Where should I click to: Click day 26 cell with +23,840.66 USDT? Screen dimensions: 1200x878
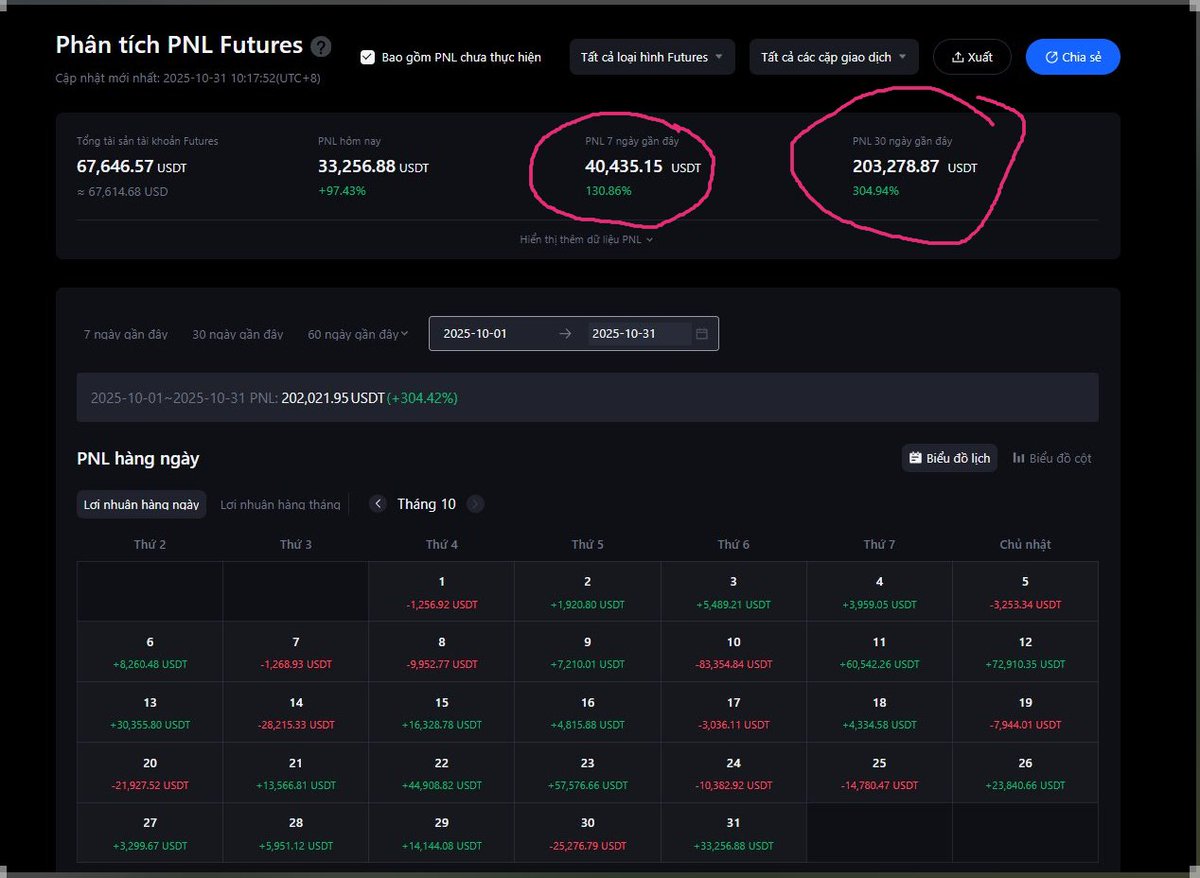[x=1025, y=773]
